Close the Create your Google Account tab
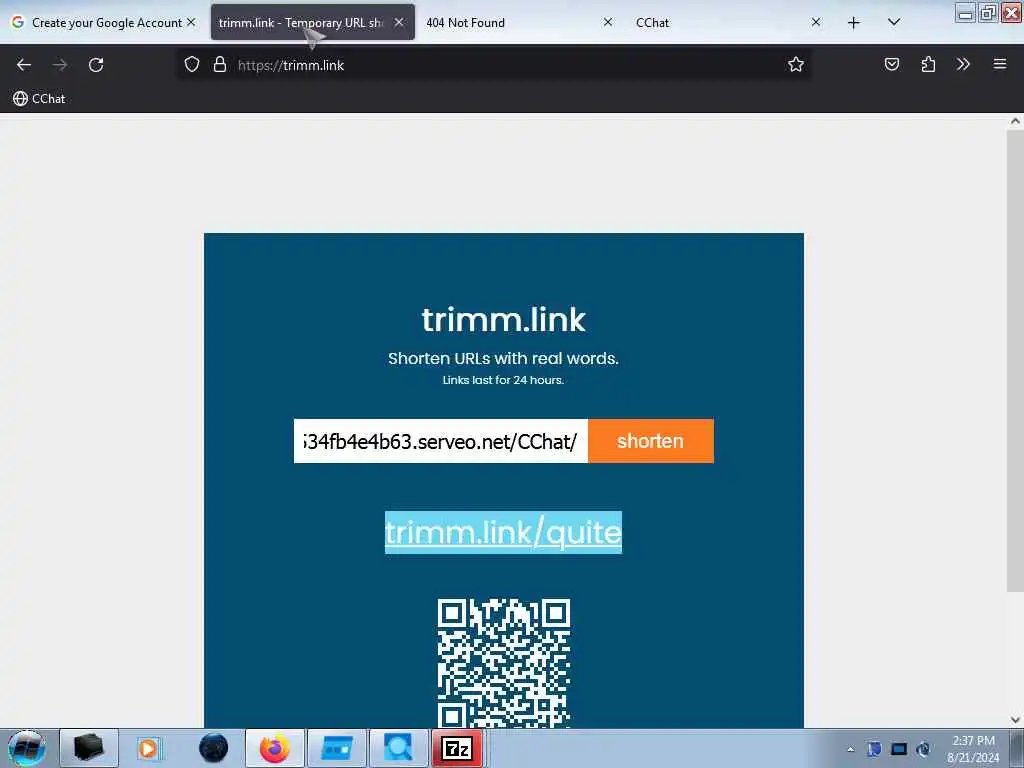The image size is (1024, 768). [x=191, y=22]
